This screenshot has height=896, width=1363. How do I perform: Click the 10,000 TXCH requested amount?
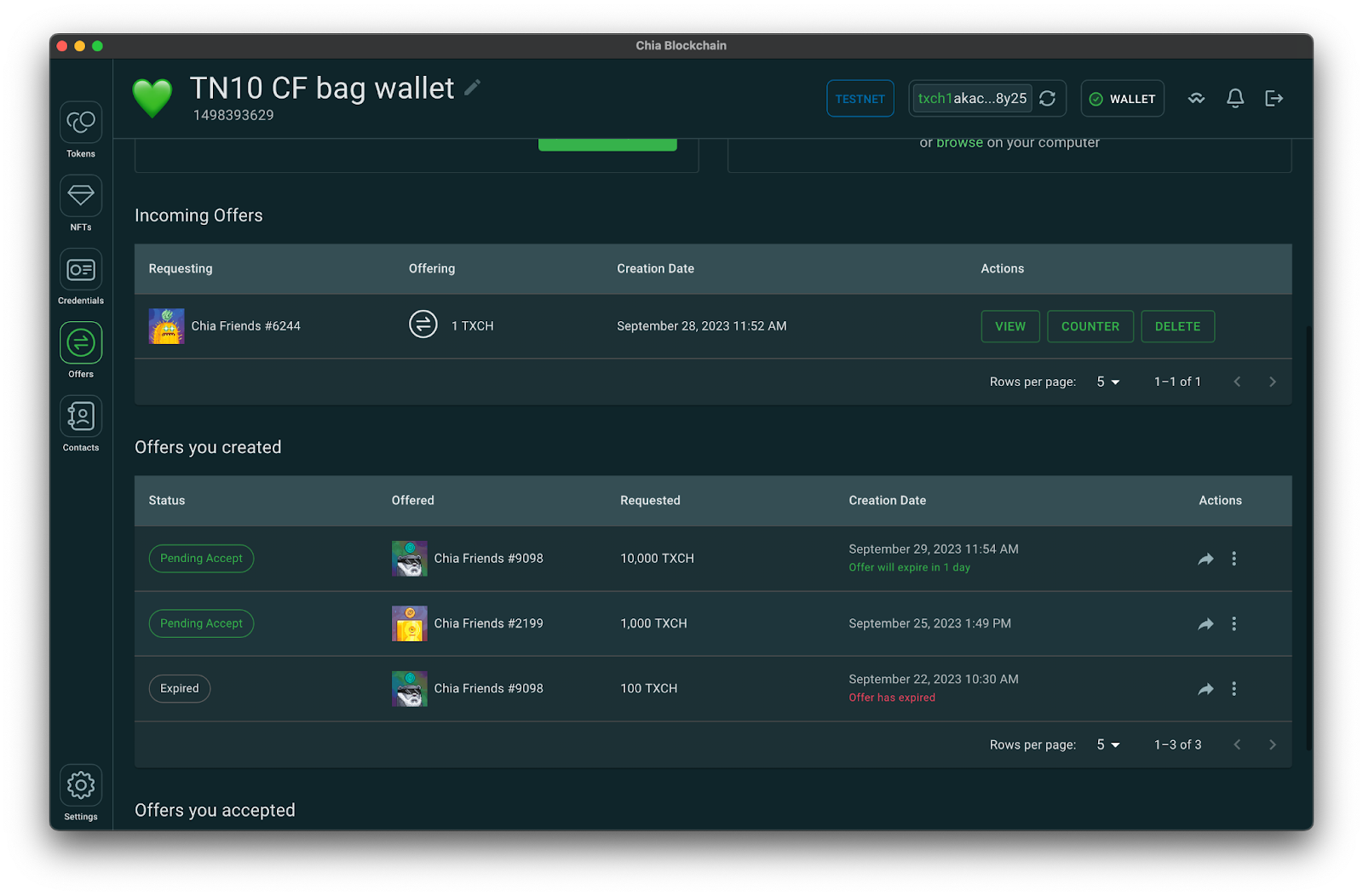657,559
